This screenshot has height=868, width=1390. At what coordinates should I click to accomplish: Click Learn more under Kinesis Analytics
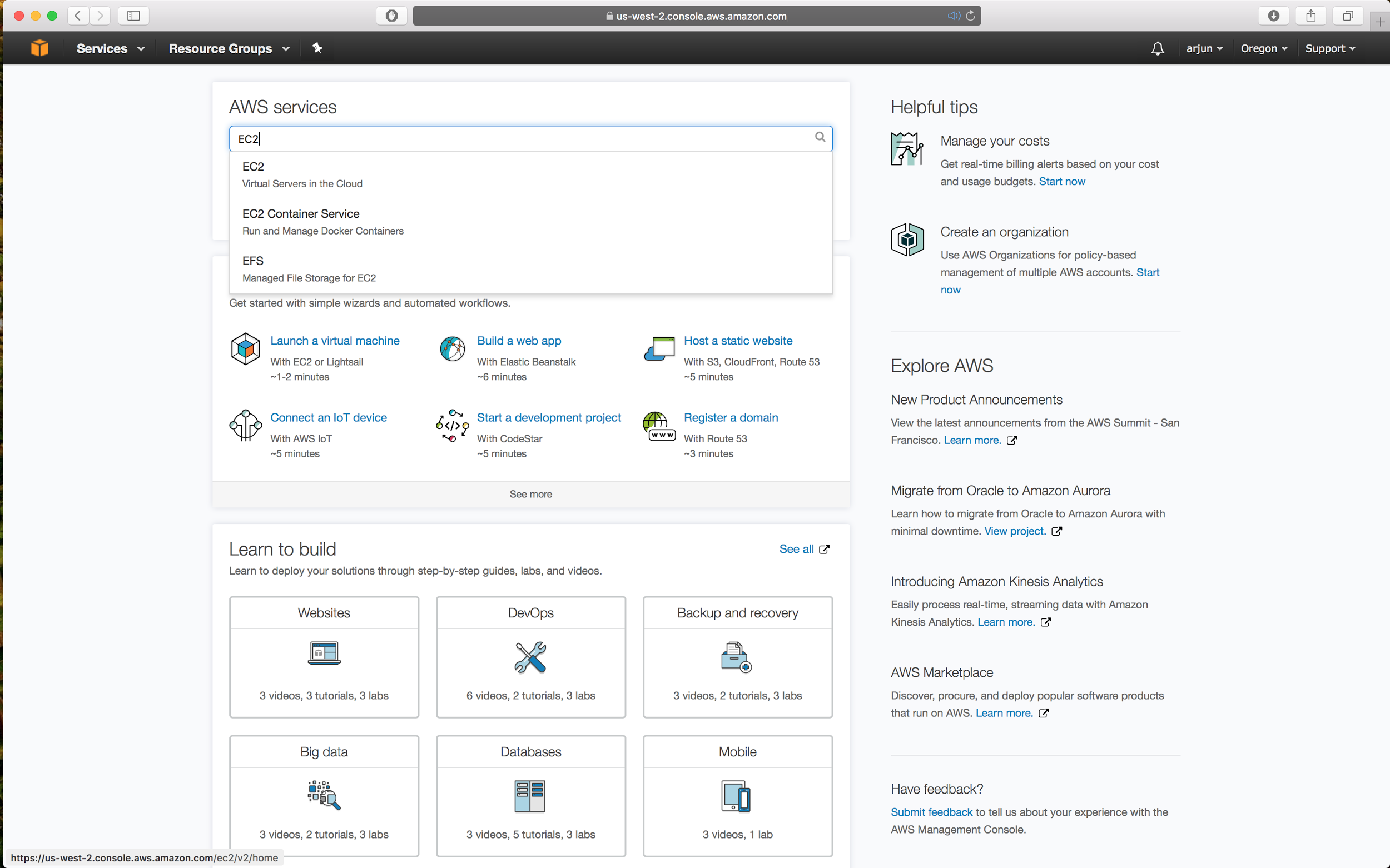click(x=1006, y=622)
